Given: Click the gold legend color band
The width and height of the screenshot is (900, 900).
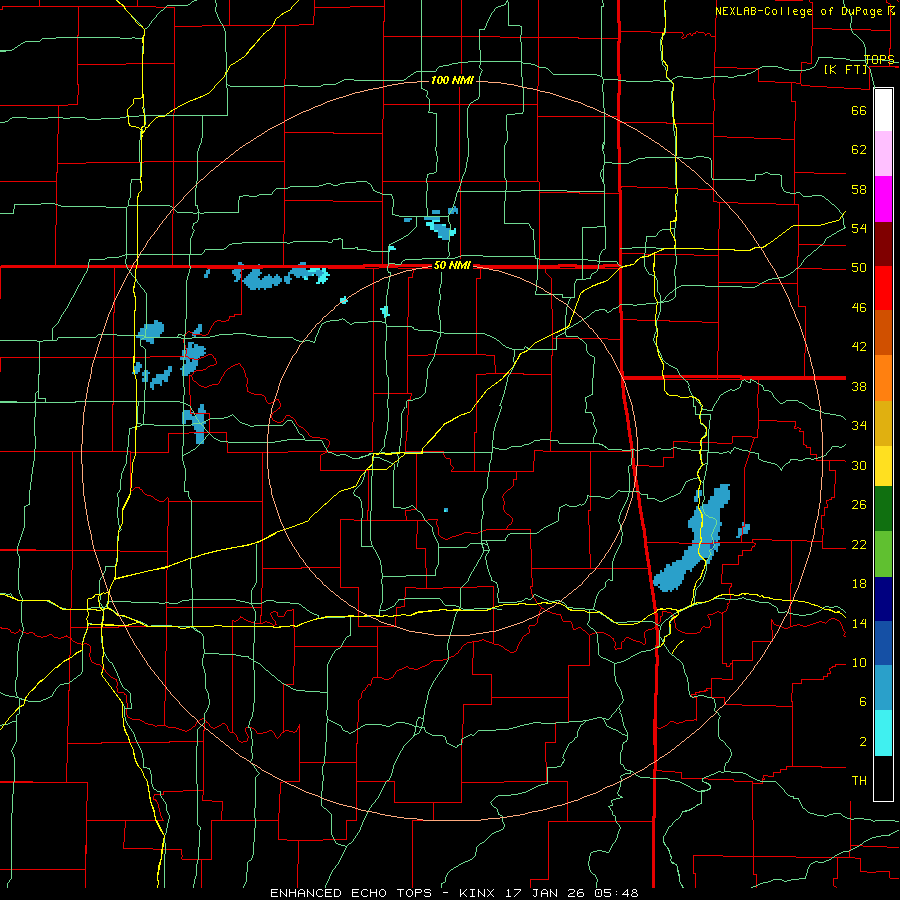Looking at the screenshot, I should (x=883, y=423).
